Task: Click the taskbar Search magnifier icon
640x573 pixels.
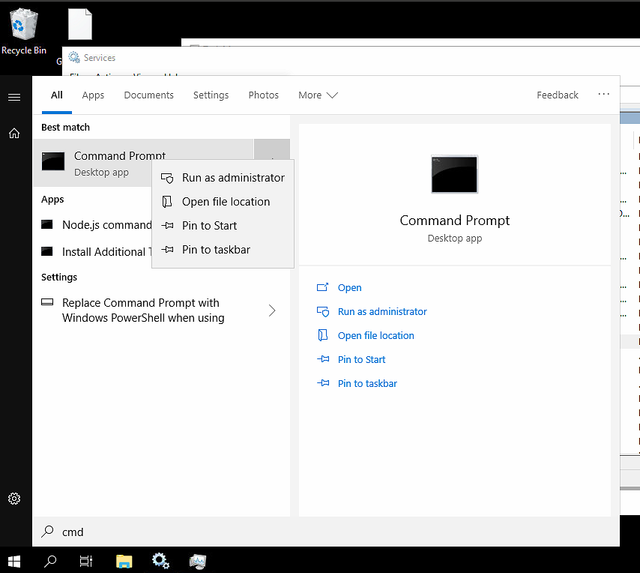Action: coord(50,562)
